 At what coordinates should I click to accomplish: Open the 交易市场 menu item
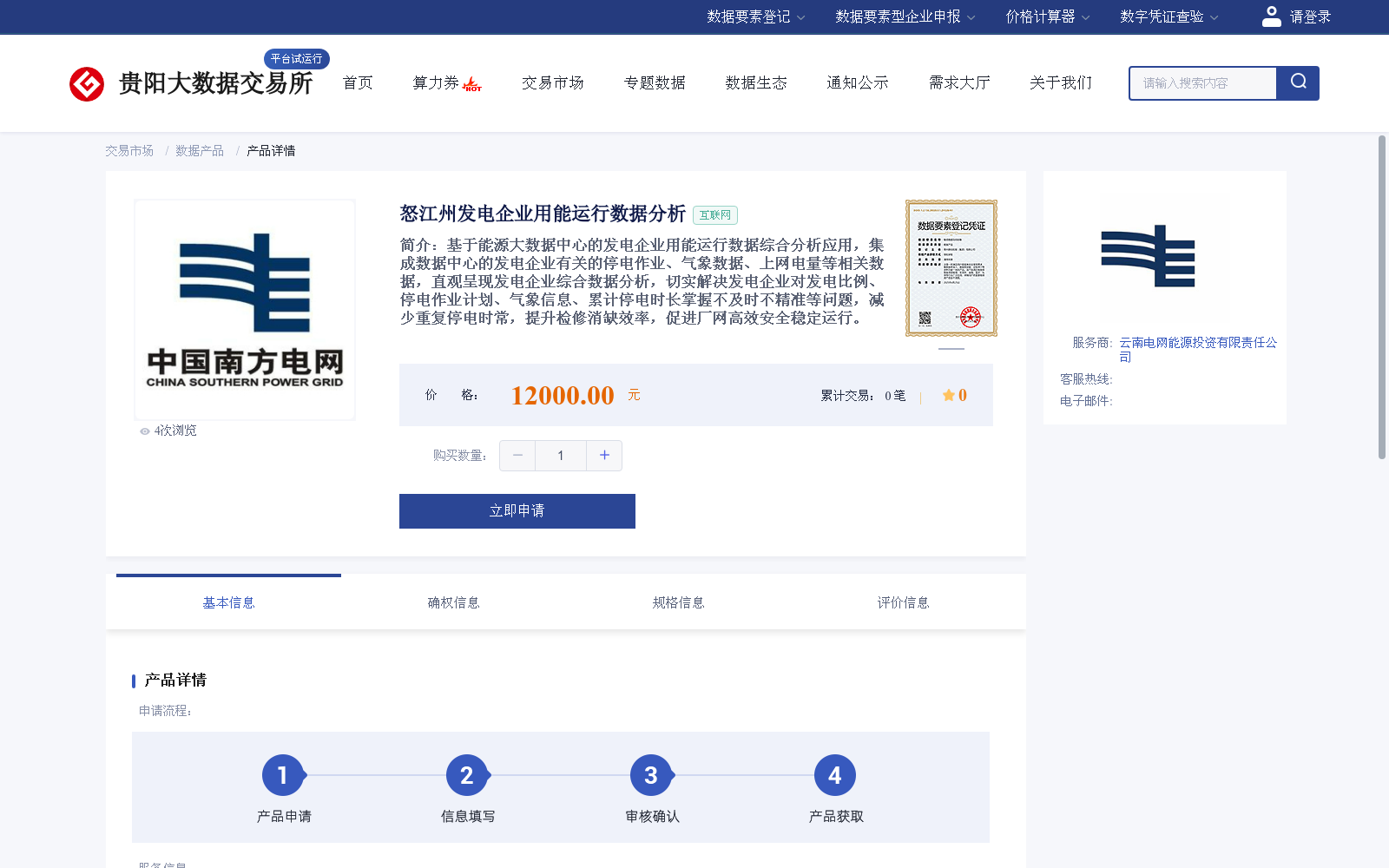pos(553,82)
